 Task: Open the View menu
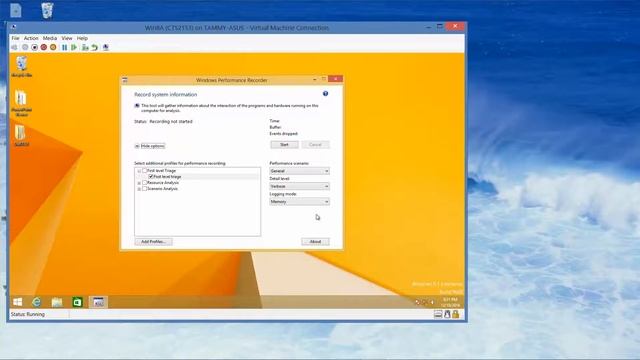[67, 38]
